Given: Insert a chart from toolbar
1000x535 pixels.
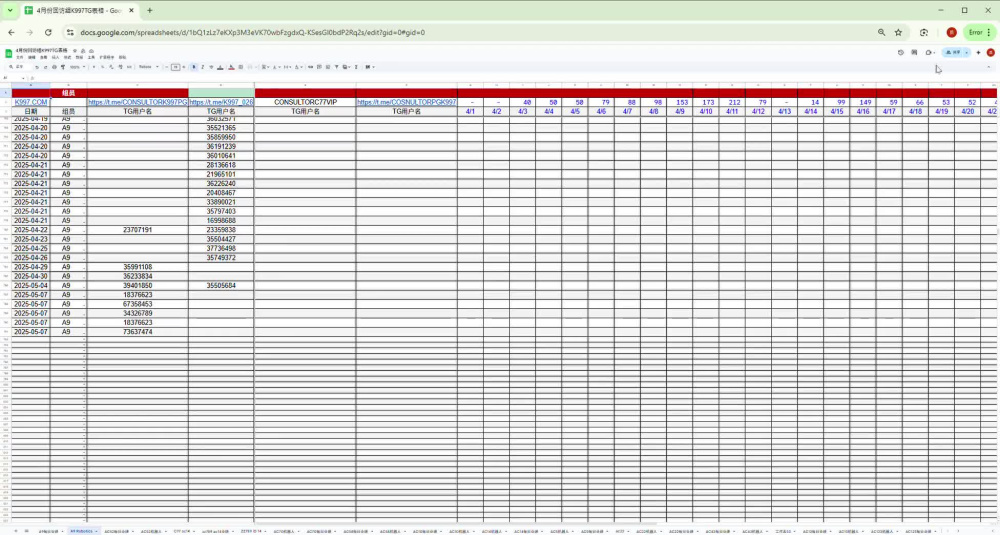Looking at the screenshot, I should click(328, 67).
